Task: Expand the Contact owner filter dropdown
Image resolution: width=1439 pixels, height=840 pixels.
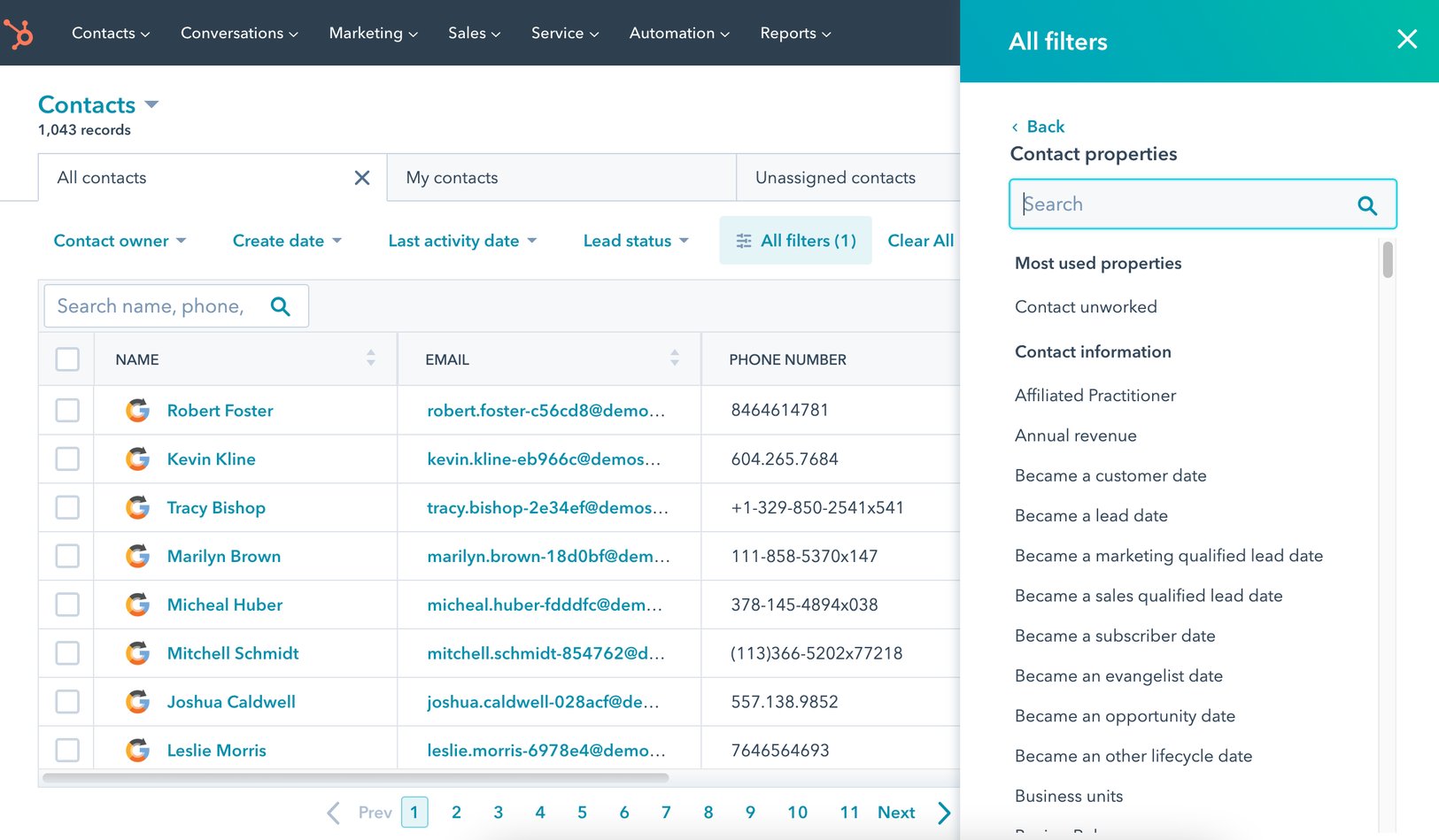Action: click(120, 240)
